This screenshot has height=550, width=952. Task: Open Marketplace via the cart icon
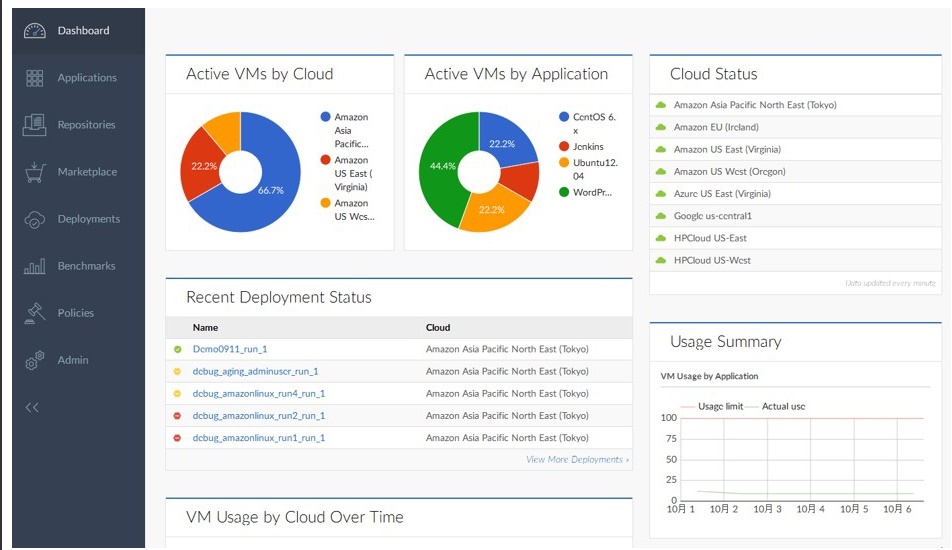[x=34, y=172]
